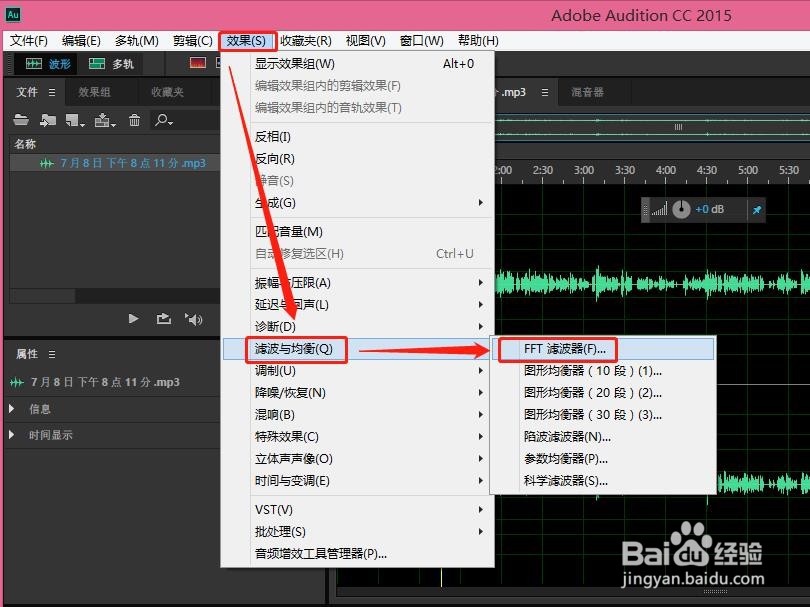Screen dimensions: 810x607
Task: Click the import file icon
Action: (48, 120)
